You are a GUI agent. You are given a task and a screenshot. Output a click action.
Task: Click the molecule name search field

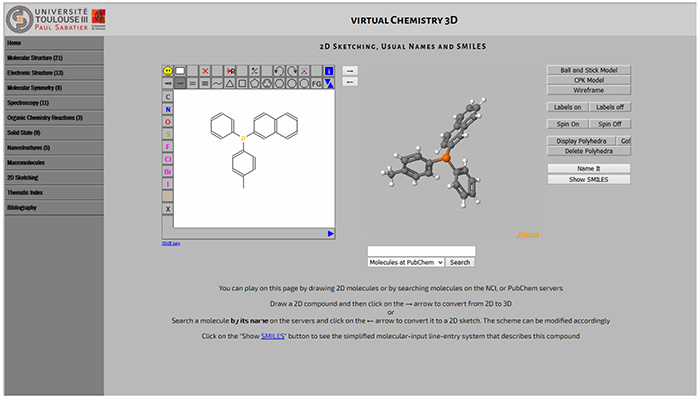tap(421, 251)
